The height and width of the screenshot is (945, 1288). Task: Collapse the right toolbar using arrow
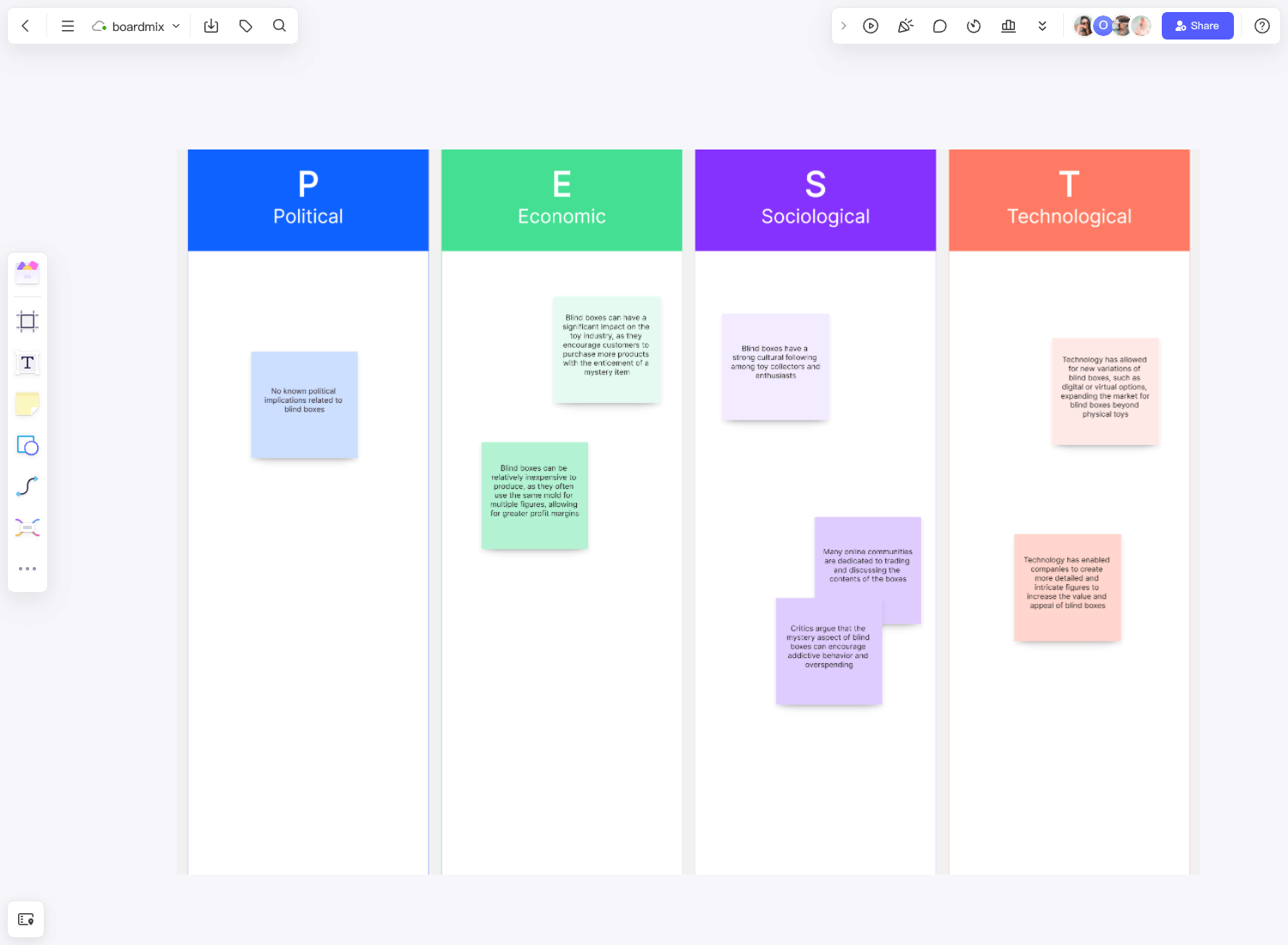pyautogui.click(x=844, y=26)
